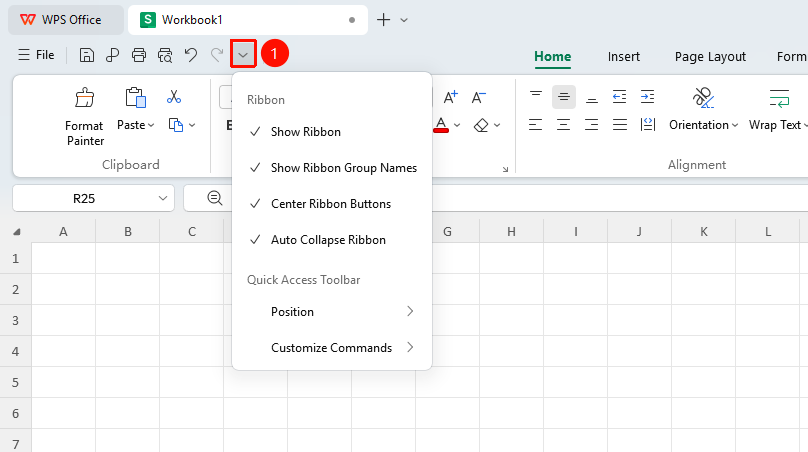Viewport: 808px width, 452px height.
Task: Expand the Position submenu
Action: click(332, 312)
